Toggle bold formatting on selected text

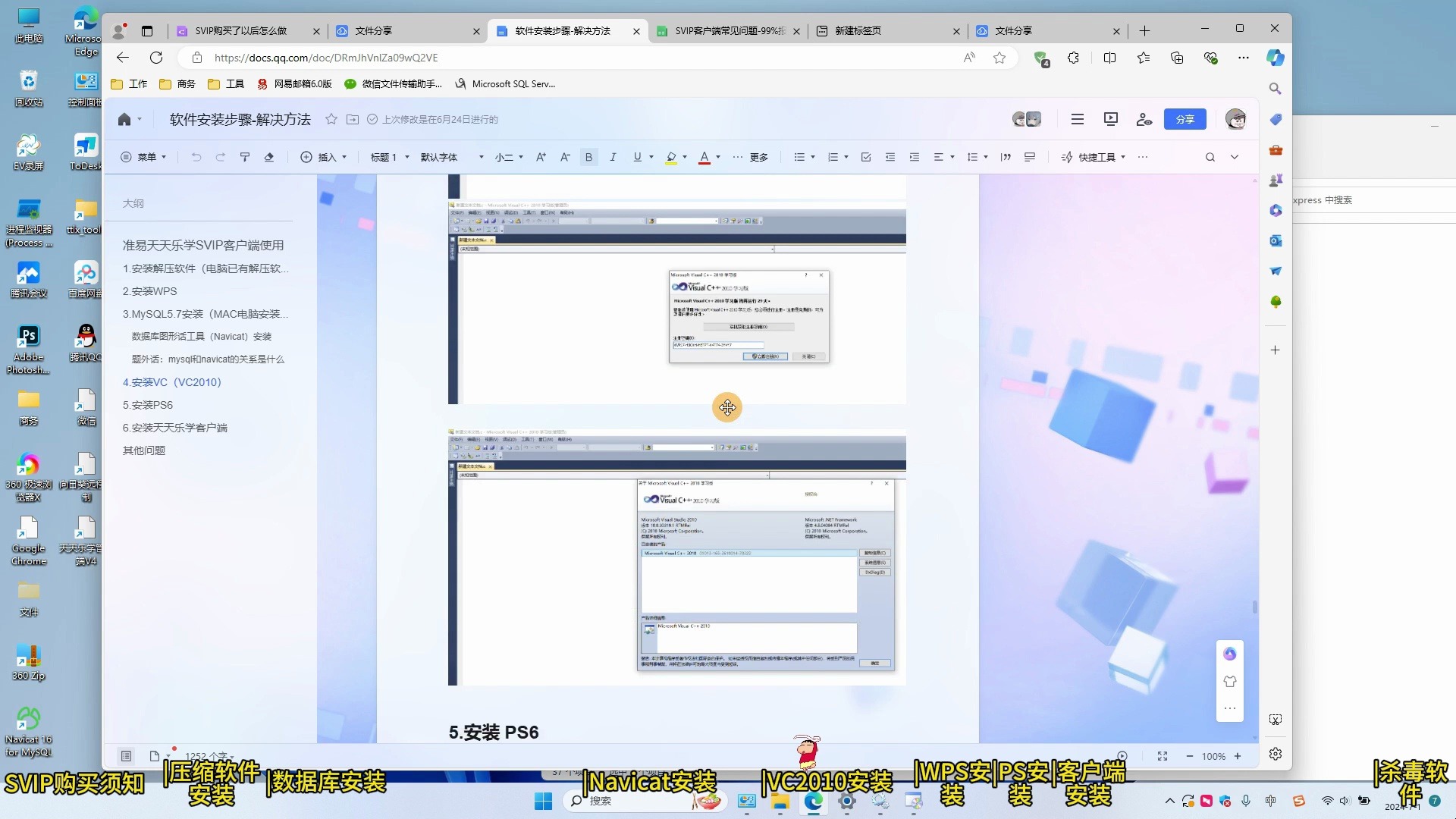coord(589,157)
